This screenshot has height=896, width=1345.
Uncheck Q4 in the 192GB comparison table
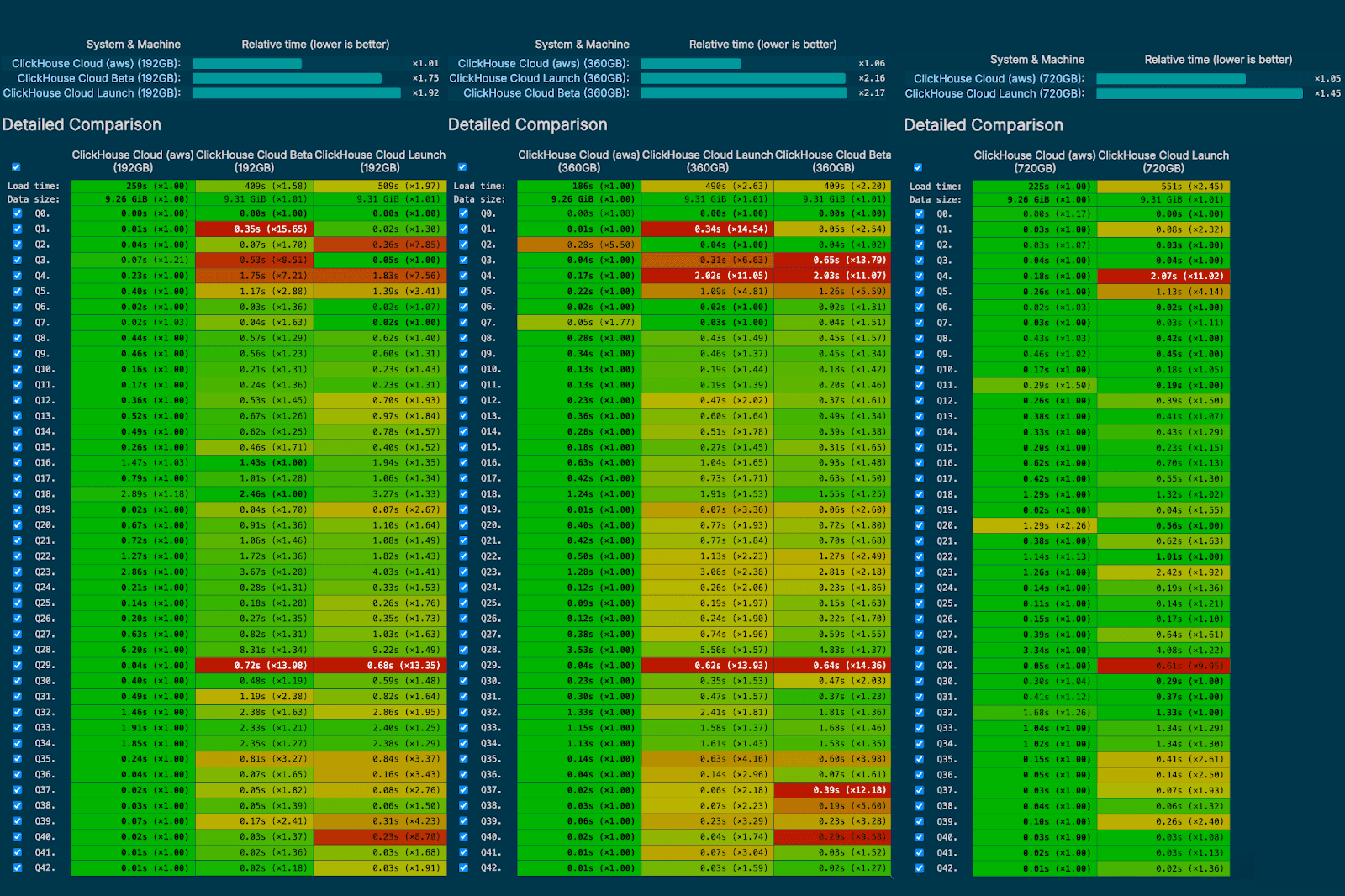click(x=17, y=276)
